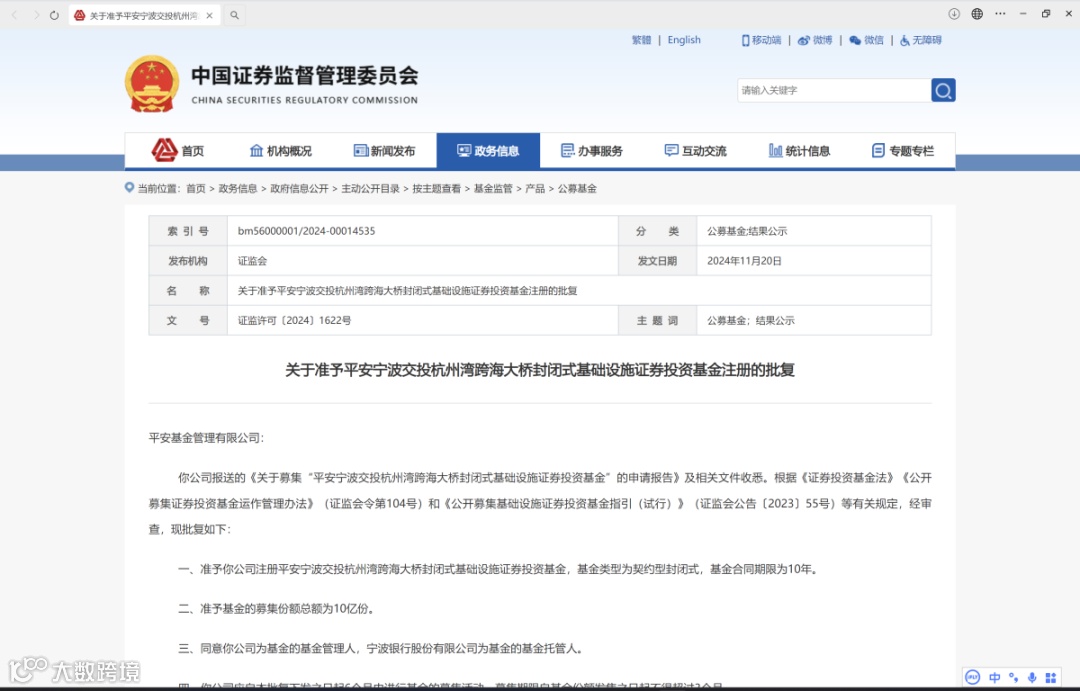The height and width of the screenshot is (691, 1080).
Task: Select the 政务信息 navigation tab
Action: (x=488, y=151)
